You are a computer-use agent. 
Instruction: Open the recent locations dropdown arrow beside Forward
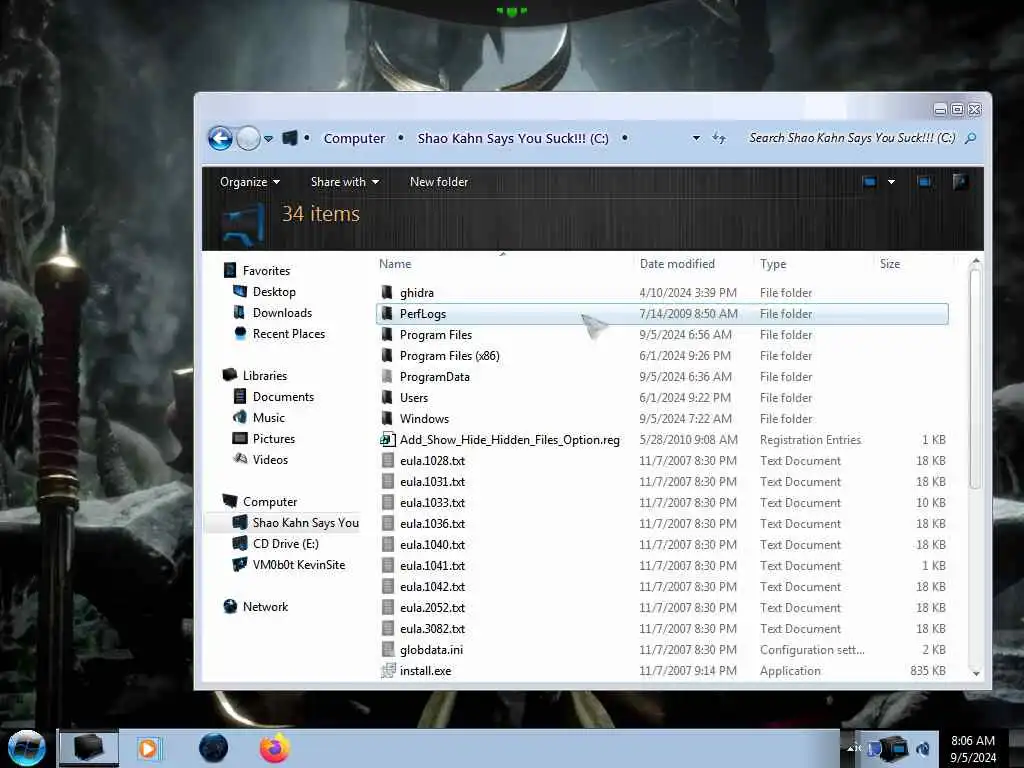(x=268, y=138)
